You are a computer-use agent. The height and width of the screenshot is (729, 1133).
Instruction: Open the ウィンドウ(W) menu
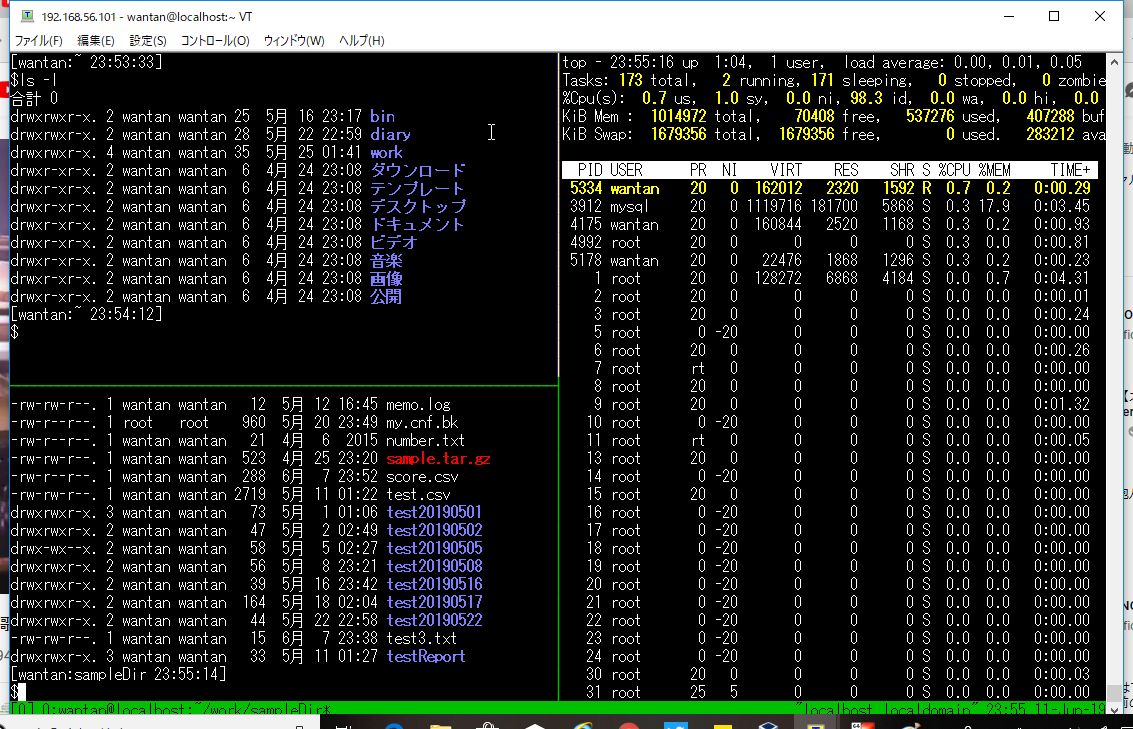[293, 40]
